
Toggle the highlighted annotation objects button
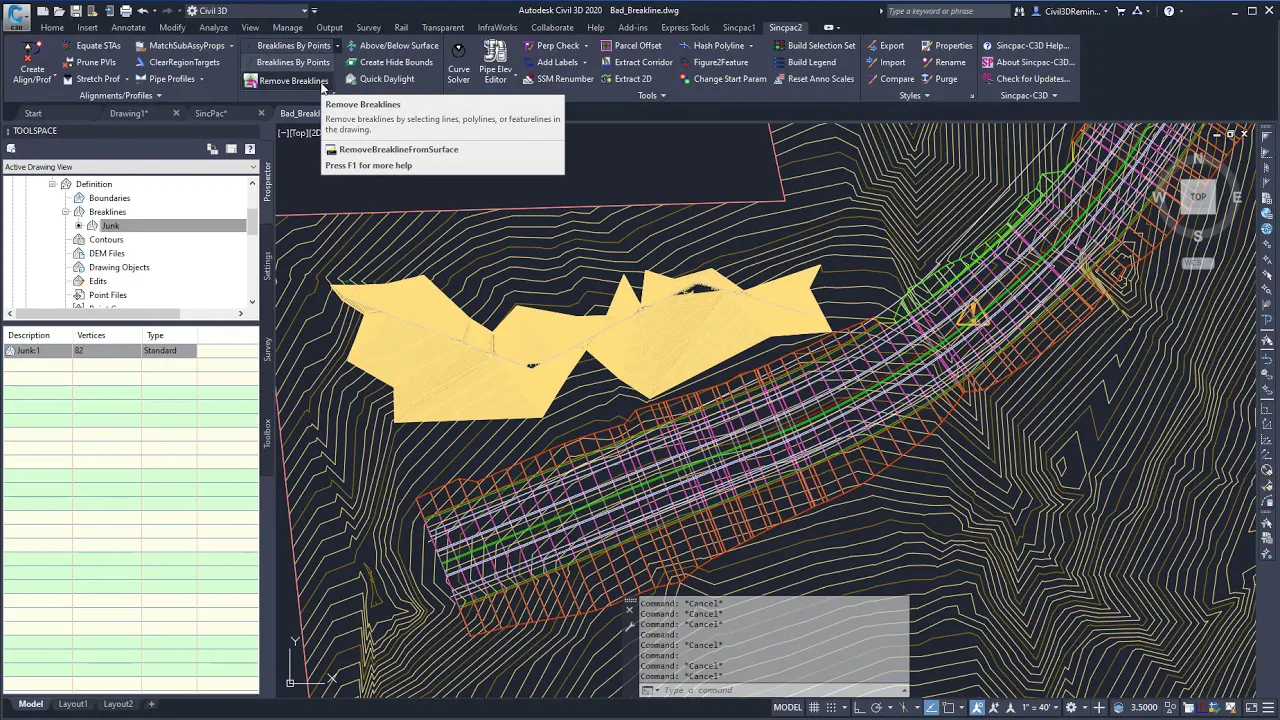tap(978, 707)
